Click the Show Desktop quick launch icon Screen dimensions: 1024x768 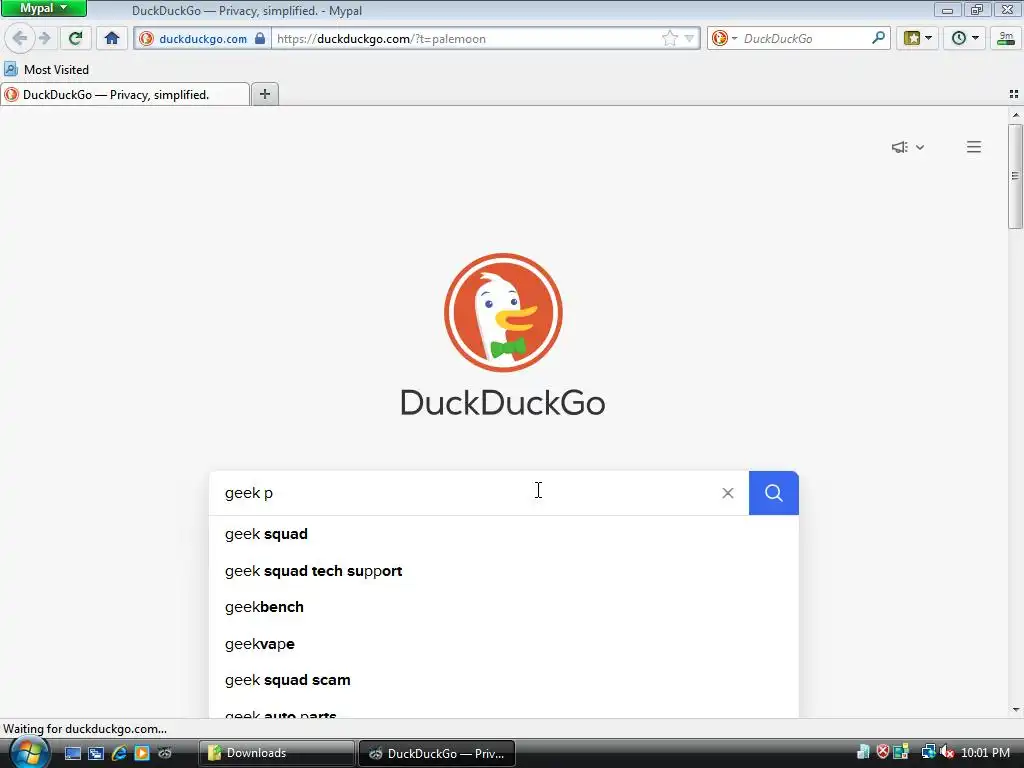[x=72, y=753]
